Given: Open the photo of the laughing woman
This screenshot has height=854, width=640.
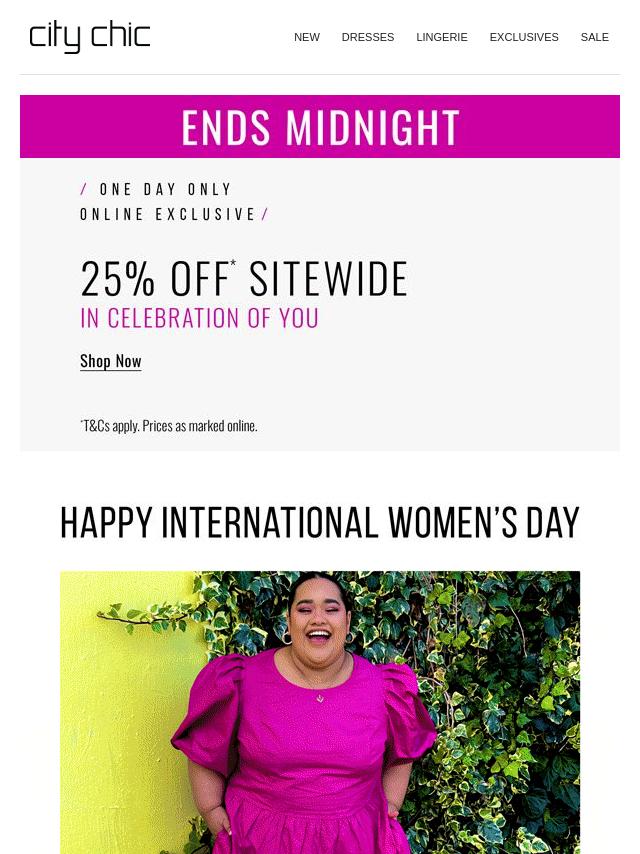Looking at the screenshot, I should (x=320, y=712).
